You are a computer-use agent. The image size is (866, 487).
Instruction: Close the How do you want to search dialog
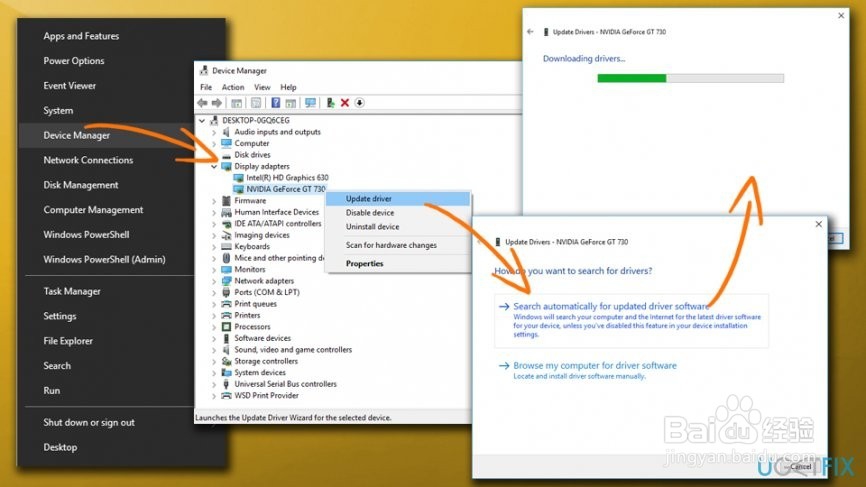tap(819, 224)
